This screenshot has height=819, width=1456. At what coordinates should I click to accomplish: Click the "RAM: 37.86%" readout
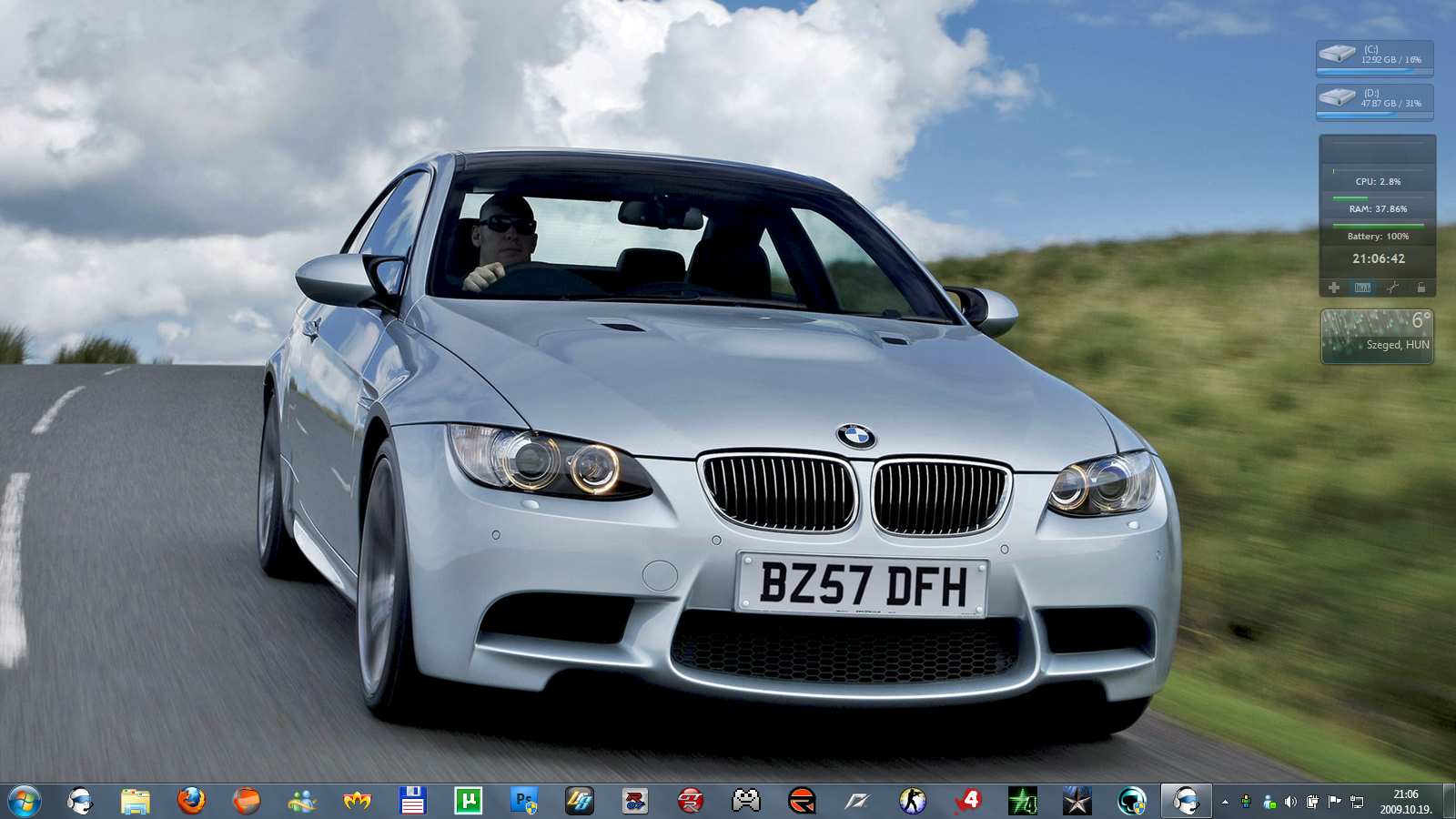click(1379, 209)
